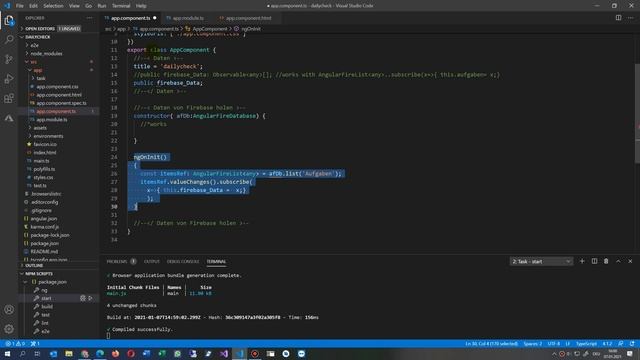
Task: Open the File menu
Action: click(x=20, y=6)
